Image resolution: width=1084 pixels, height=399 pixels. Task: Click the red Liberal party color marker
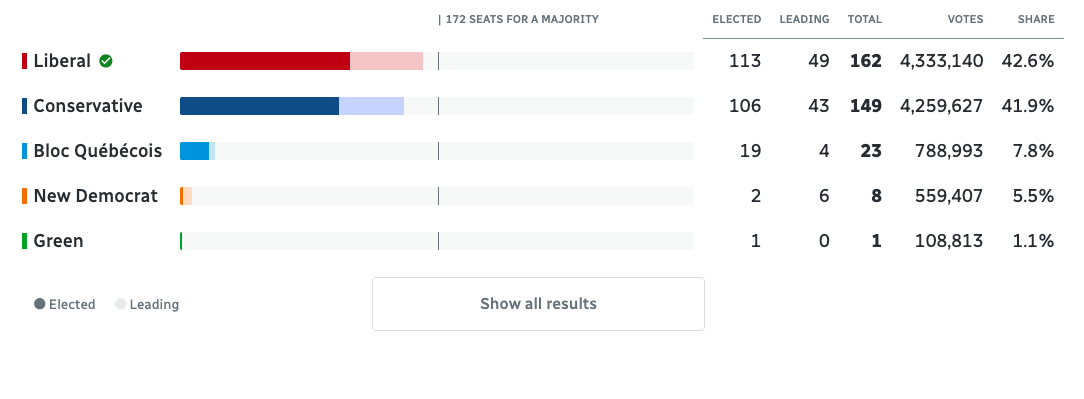25,61
